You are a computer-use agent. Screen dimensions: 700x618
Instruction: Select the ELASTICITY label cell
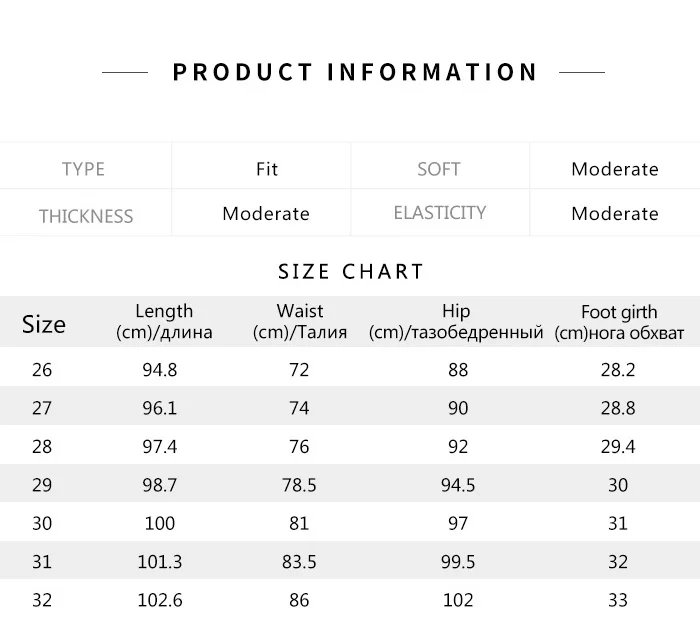pyautogui.click(x=440, y=213)
